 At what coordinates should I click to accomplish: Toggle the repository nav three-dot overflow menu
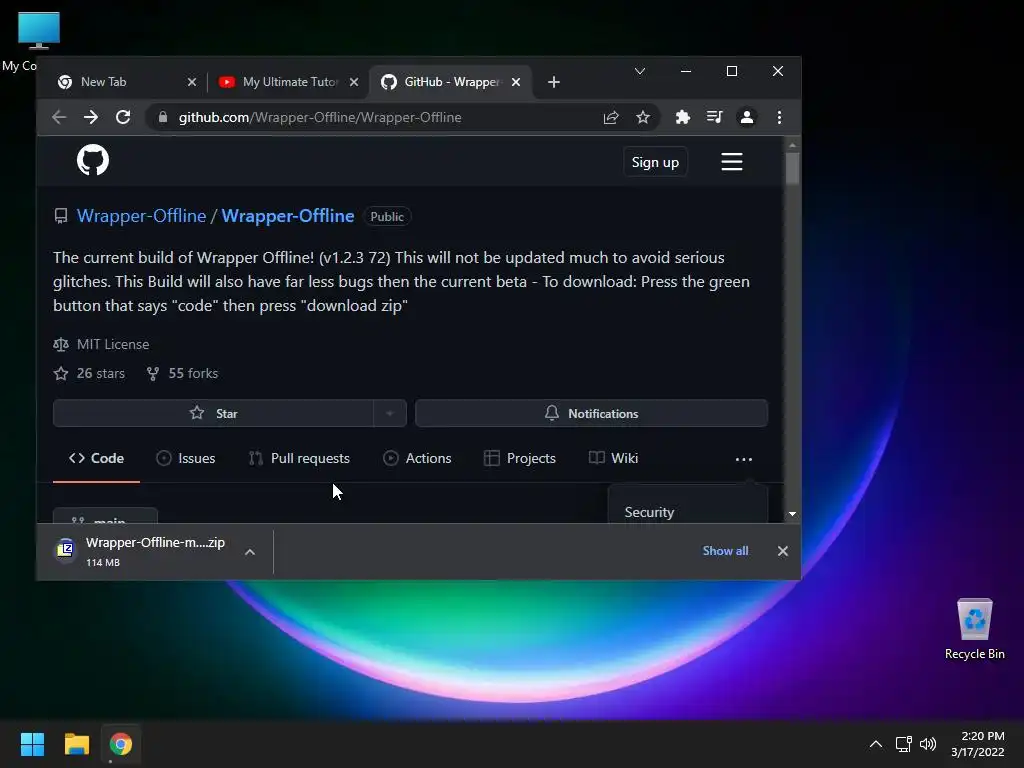point(743,459)
